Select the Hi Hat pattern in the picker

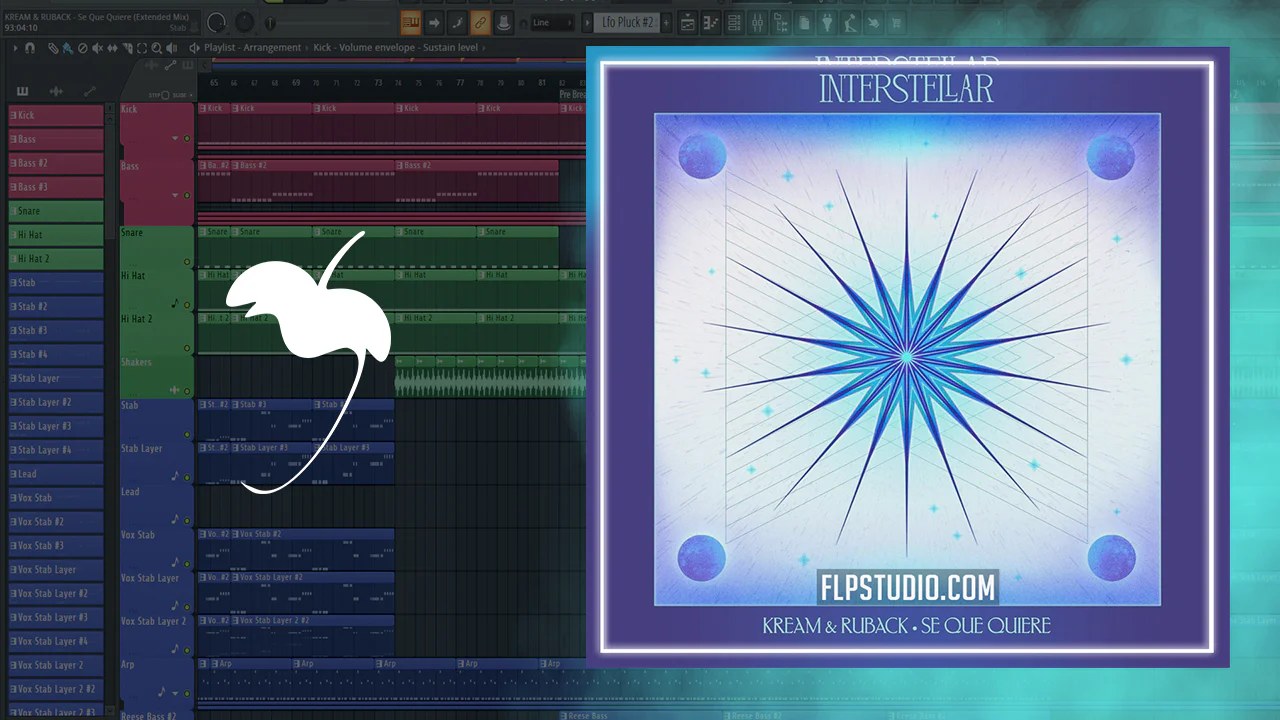pos(56,235)
